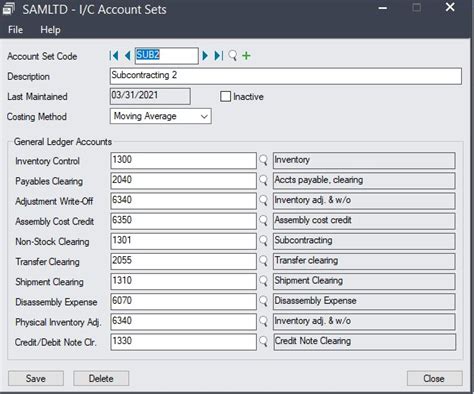
Task: Open finder for Non-Stock Clearing account
Action: [x=263, y=241]
